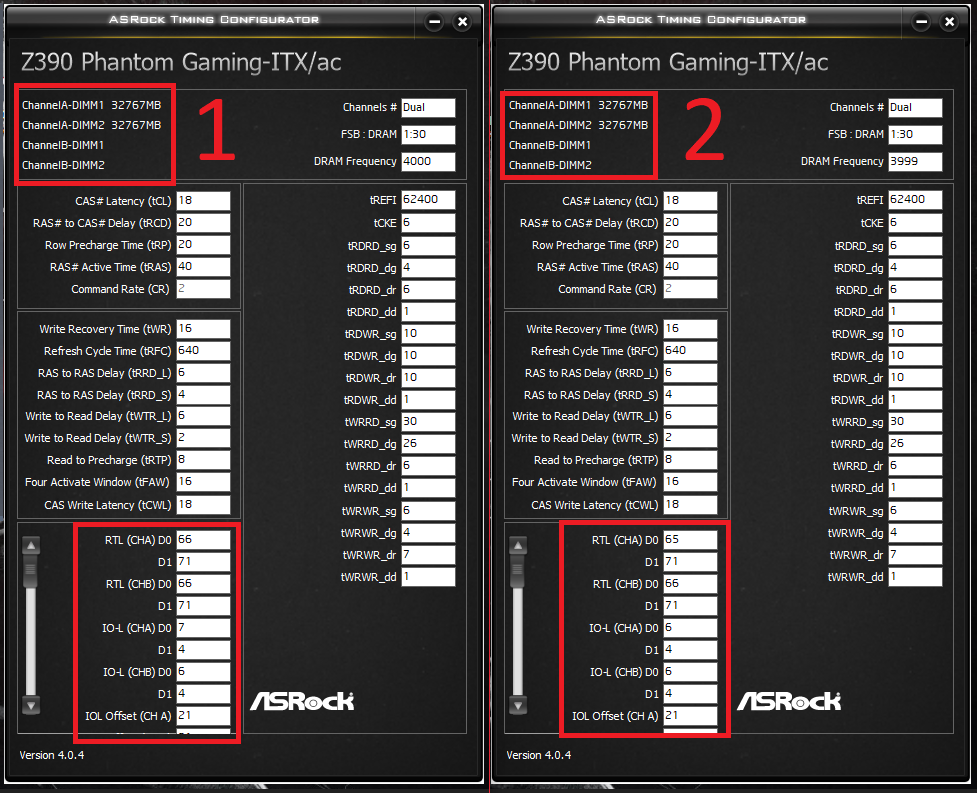The width and height of the screenshot is (977, 793).
Task: Click tWTR_L field in left window
Action: pos(203,416)
